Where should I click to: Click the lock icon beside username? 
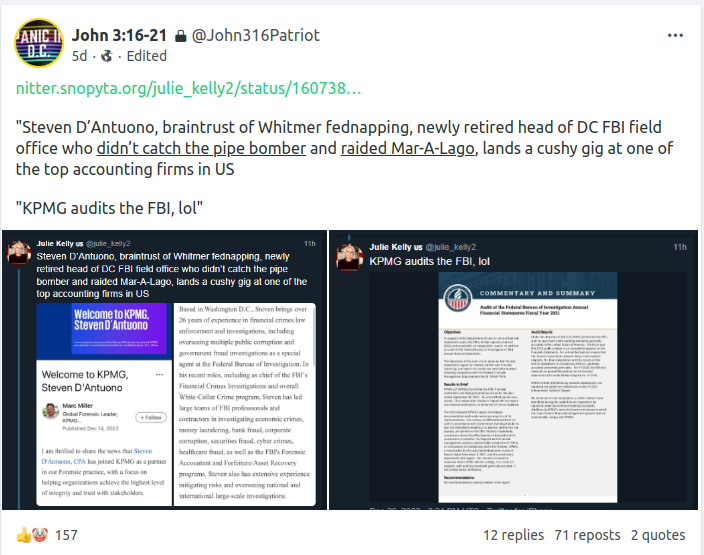click(x=180, y=36)
